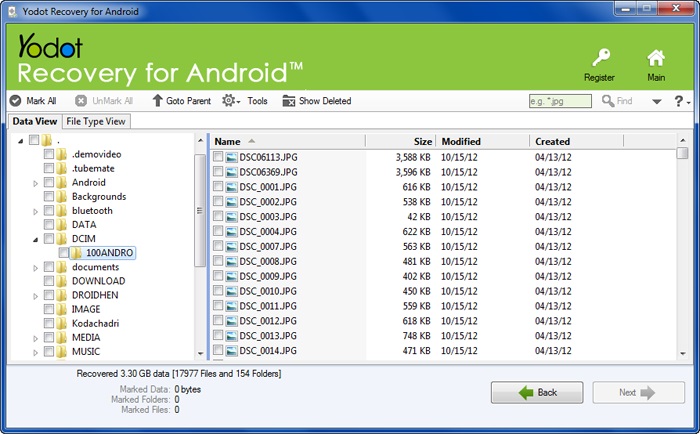700x434 pixels.
Task: Click the Android folder icon
Action: (x=62, y=183)
